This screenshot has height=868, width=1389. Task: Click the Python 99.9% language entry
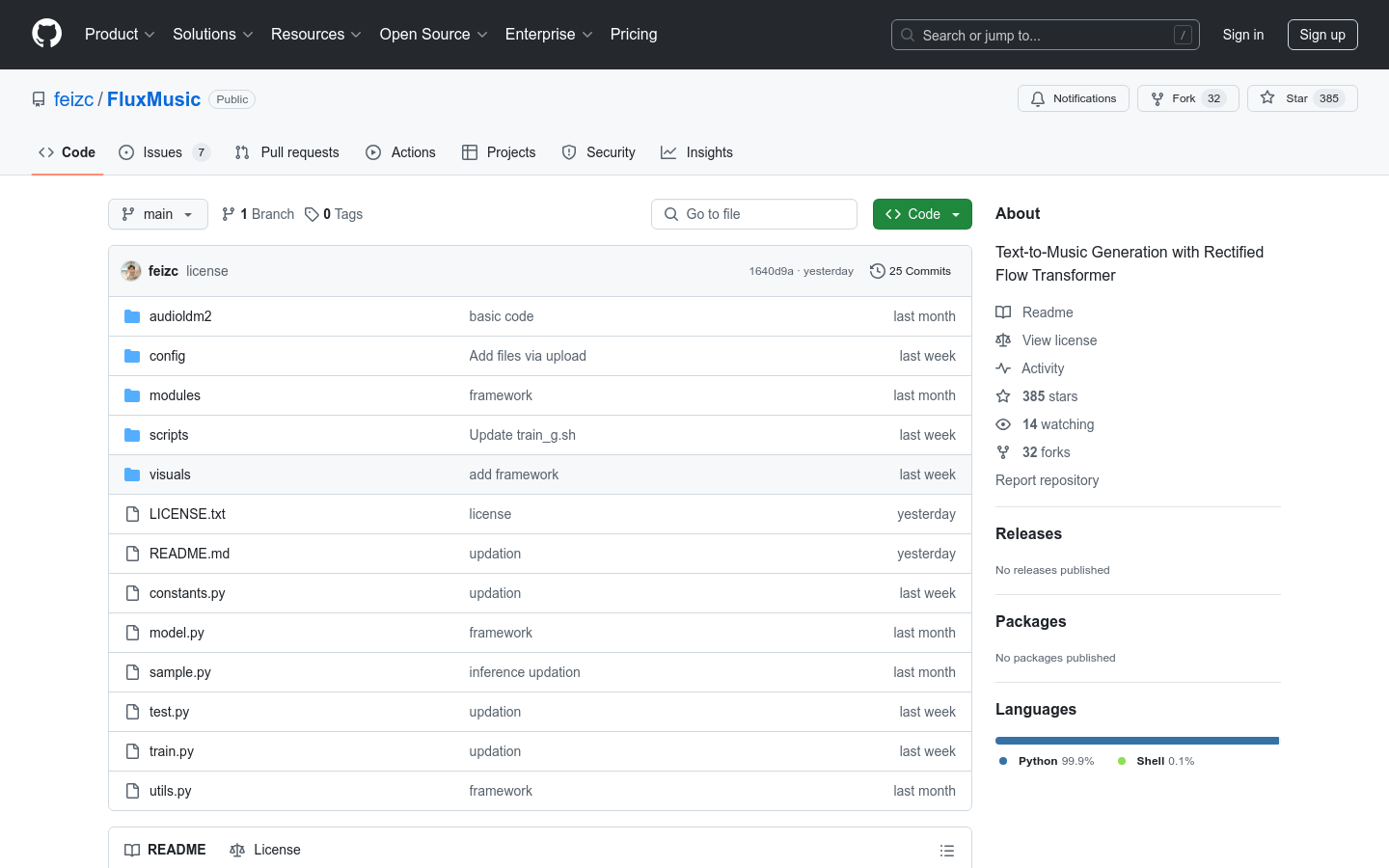point(1047,761)
